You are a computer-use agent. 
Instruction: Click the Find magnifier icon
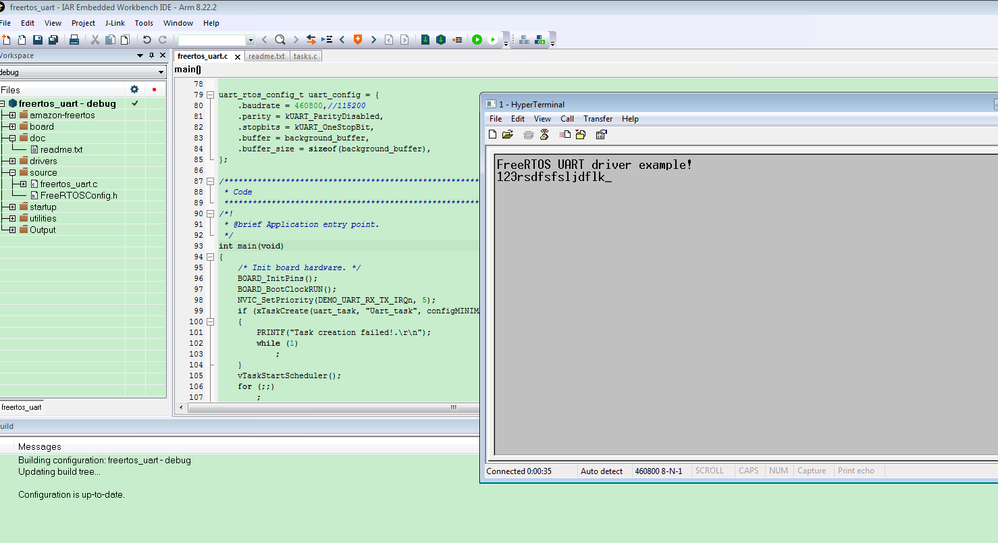pyautogui.click(x=280, y=39)
